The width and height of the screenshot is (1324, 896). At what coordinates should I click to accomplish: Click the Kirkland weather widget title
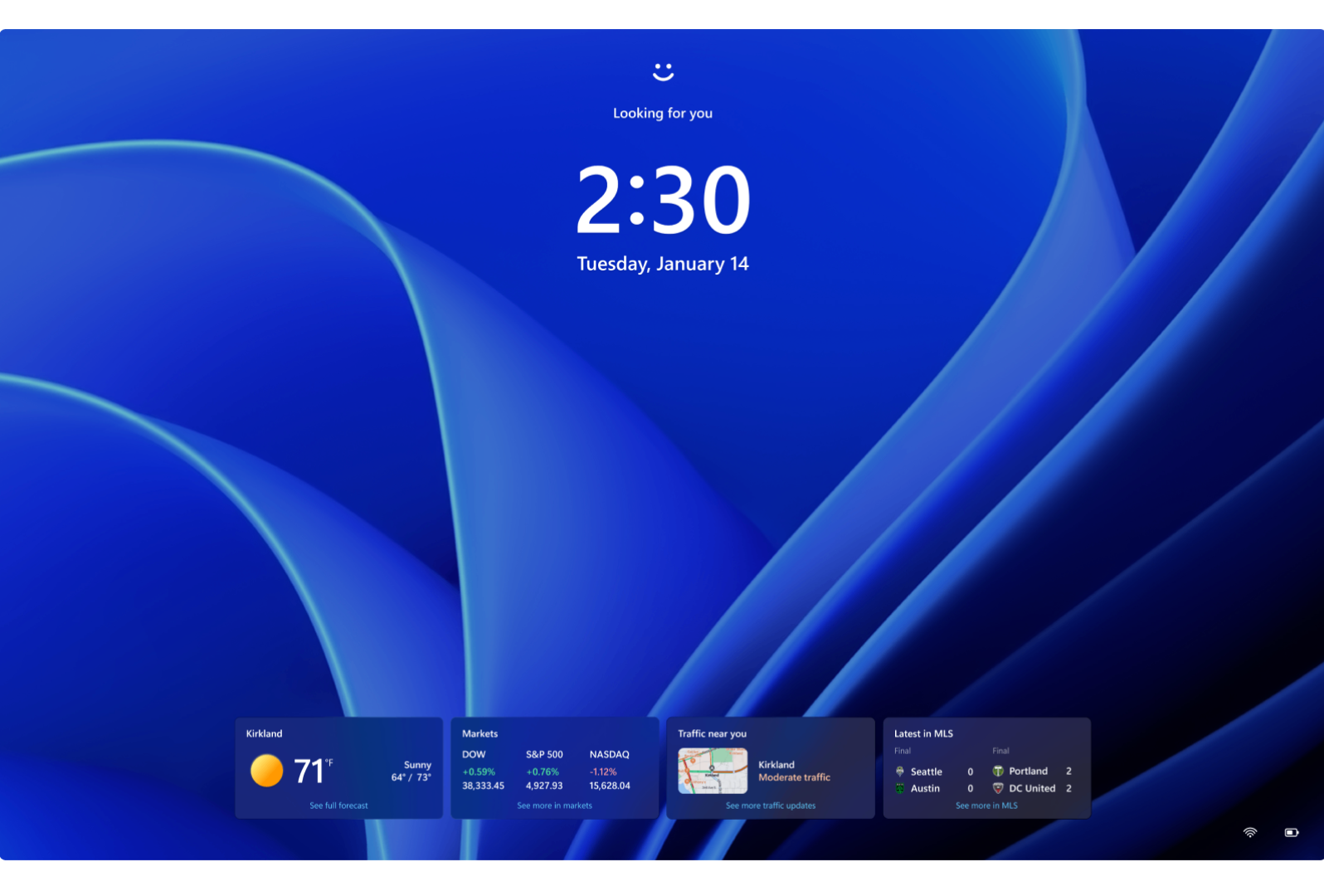[x=264, y=733]
